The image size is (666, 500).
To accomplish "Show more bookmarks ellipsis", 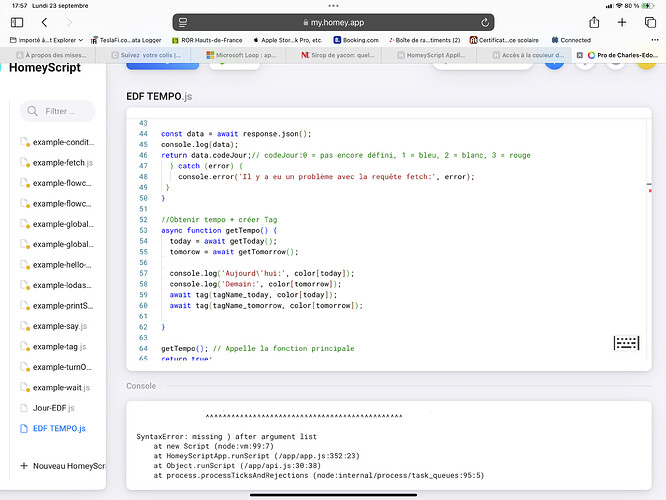I will (x=655, y=40).
